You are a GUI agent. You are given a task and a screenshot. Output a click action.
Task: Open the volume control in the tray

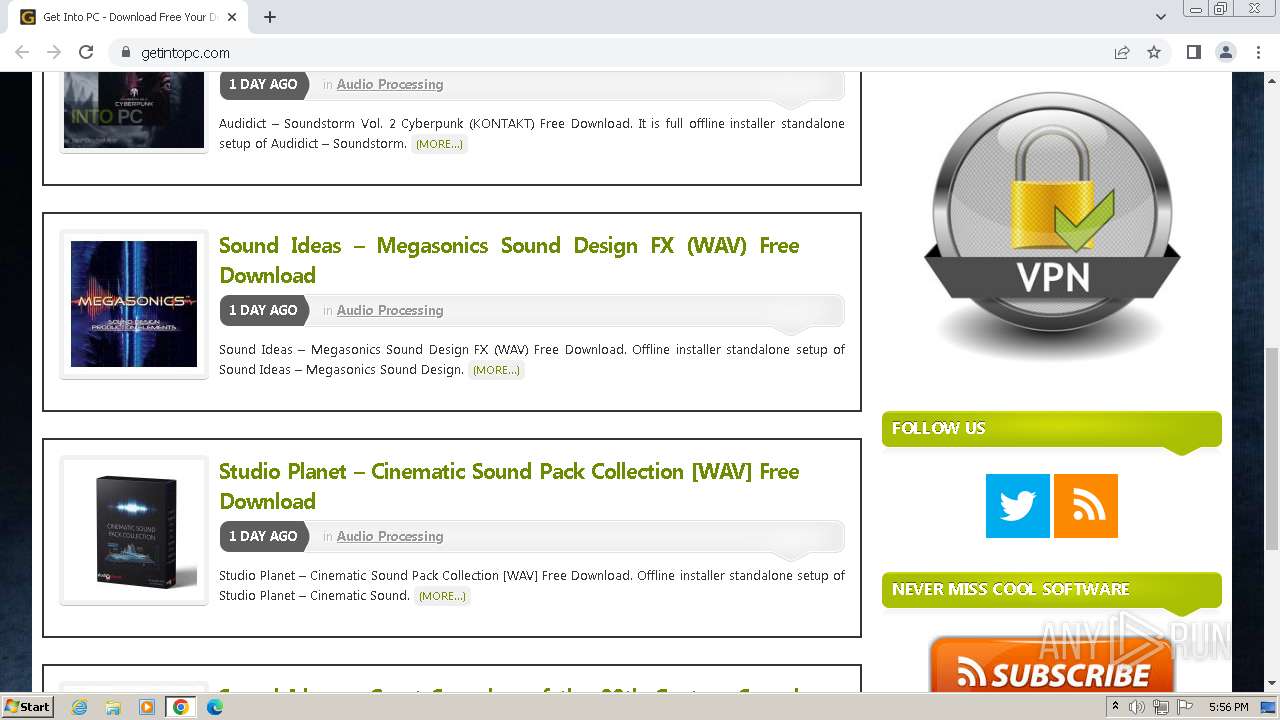click(x=1137, y=707)
